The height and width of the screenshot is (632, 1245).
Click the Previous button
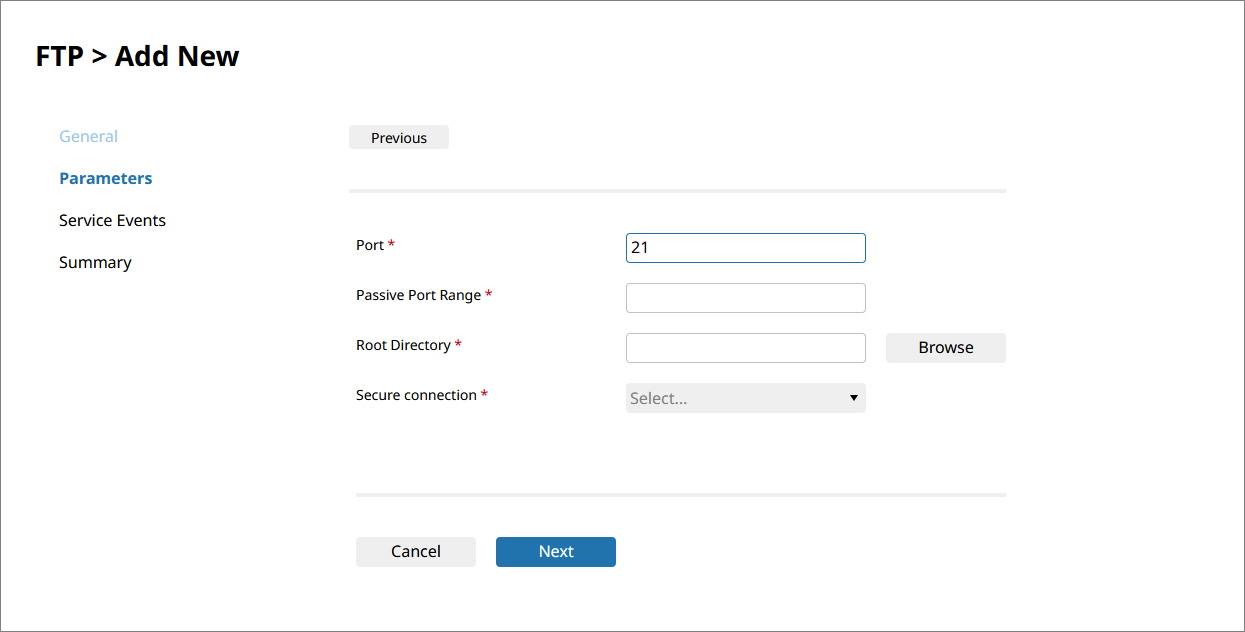point(398,138)
